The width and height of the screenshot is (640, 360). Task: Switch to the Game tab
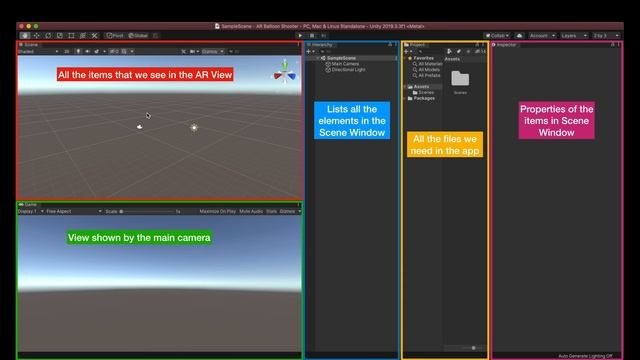coord(28,204)
